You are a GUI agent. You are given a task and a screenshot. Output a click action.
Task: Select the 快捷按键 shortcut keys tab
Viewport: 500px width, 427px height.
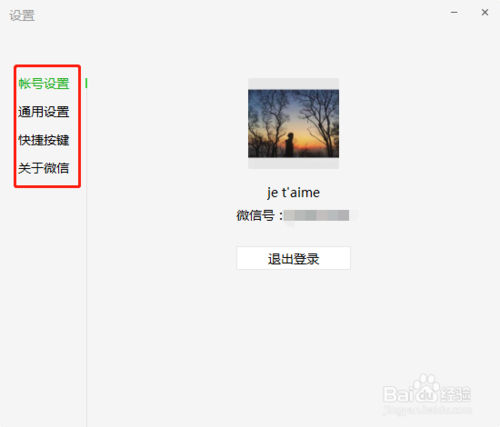tap(44, 140)
